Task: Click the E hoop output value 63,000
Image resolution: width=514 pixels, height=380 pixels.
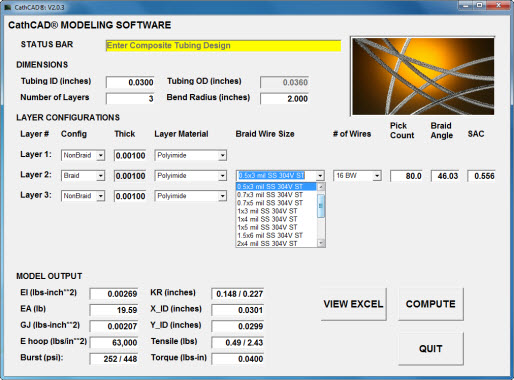Action: pos(114,342)
